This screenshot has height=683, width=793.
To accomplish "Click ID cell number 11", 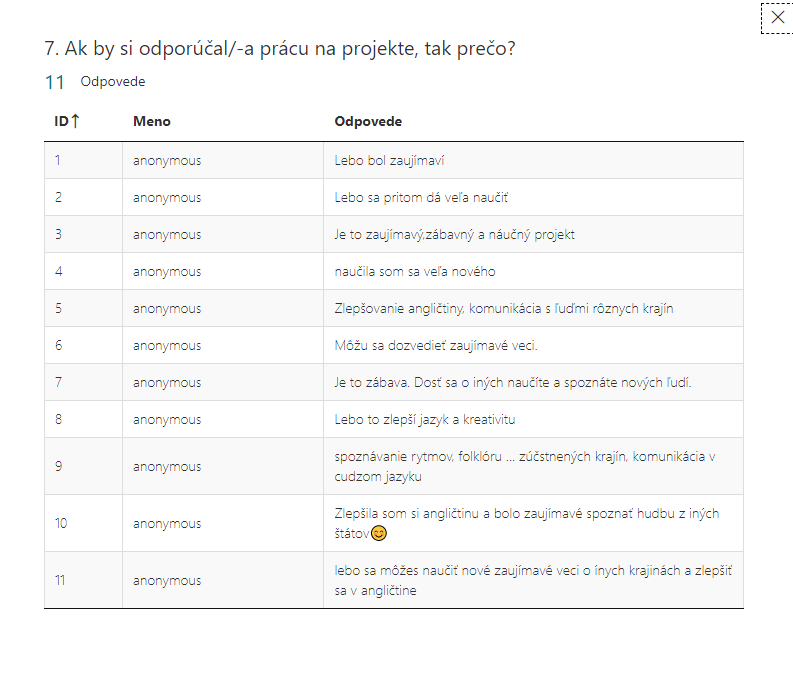I will point(60,580).
